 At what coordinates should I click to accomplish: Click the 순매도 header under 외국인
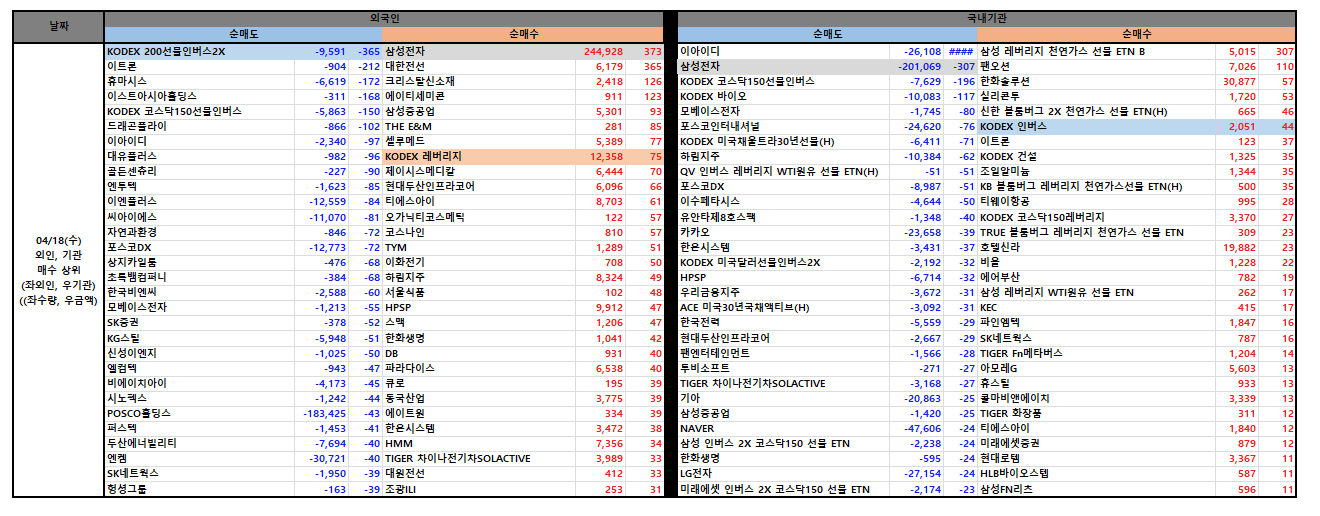[243, 34]
